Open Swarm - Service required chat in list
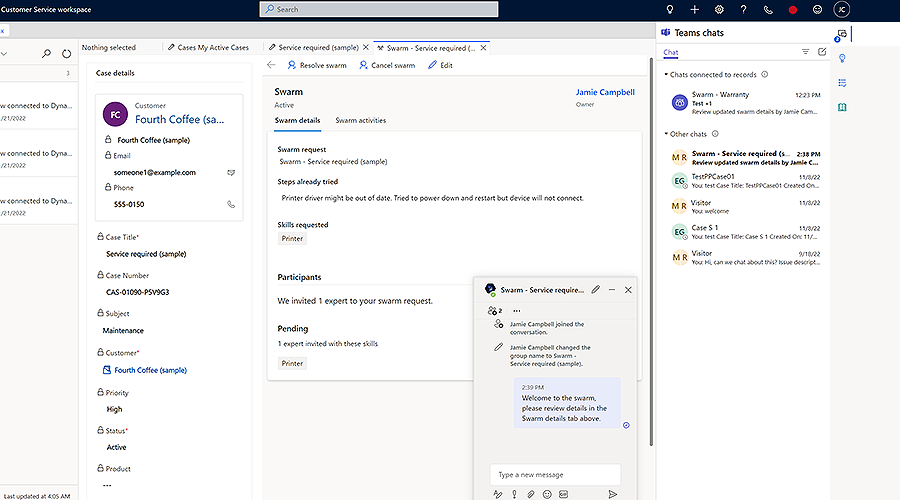The image size is (900, 500). (x=745, y=158)
